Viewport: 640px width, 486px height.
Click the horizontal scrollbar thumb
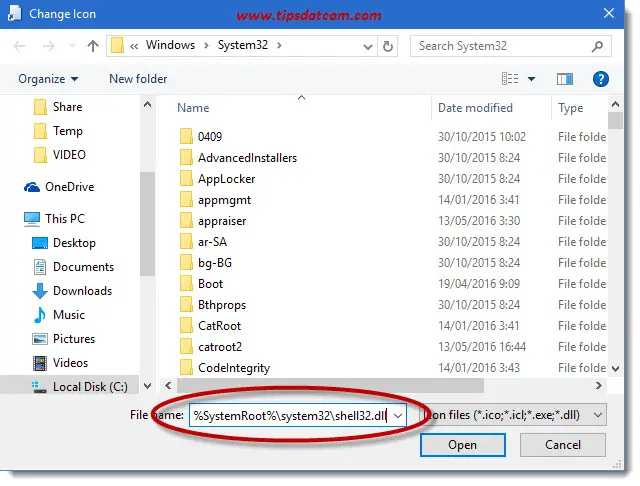coord(330,386)
